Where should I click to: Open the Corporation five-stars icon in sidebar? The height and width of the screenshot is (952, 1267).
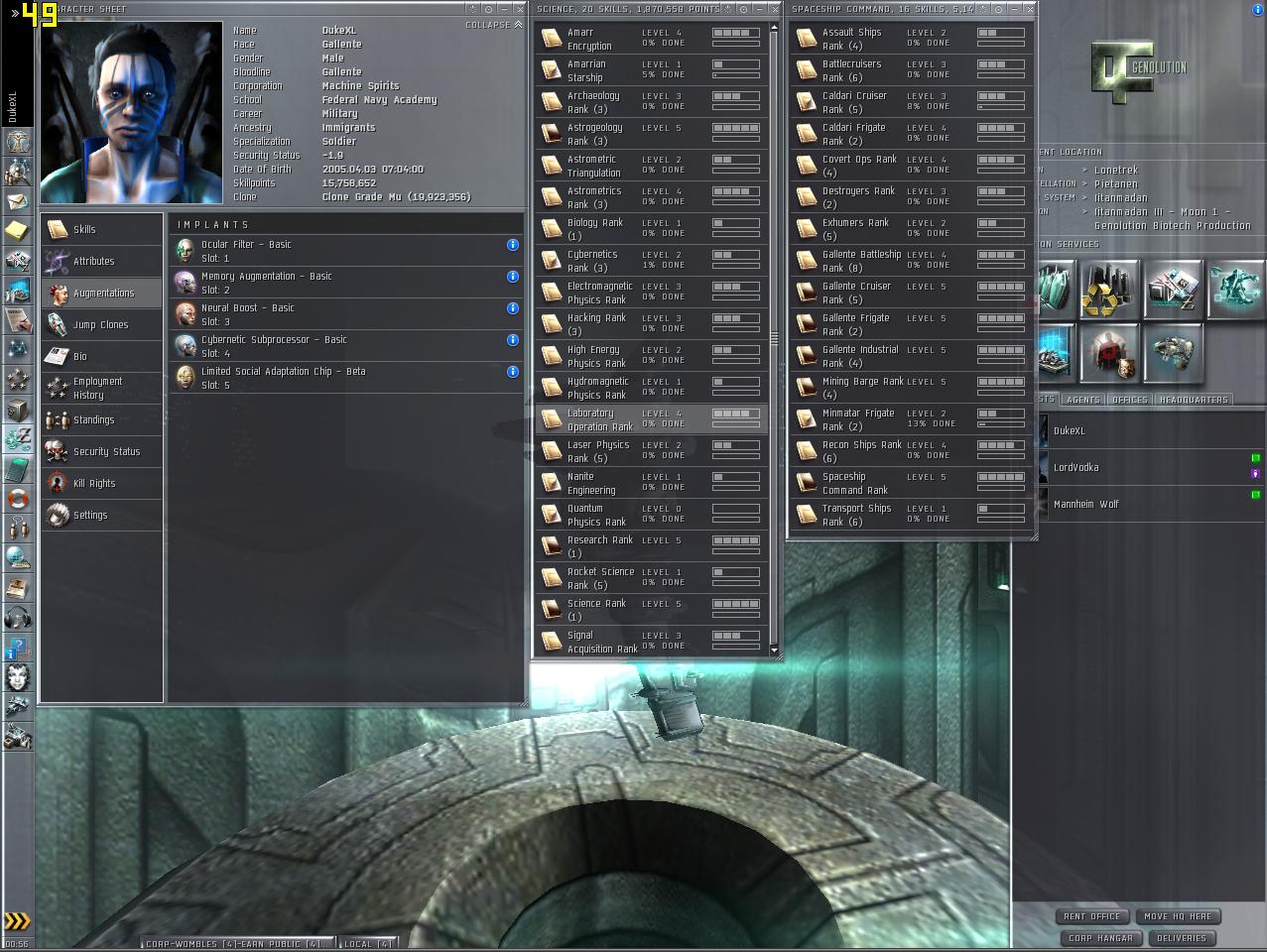click(x=18, y=379)
